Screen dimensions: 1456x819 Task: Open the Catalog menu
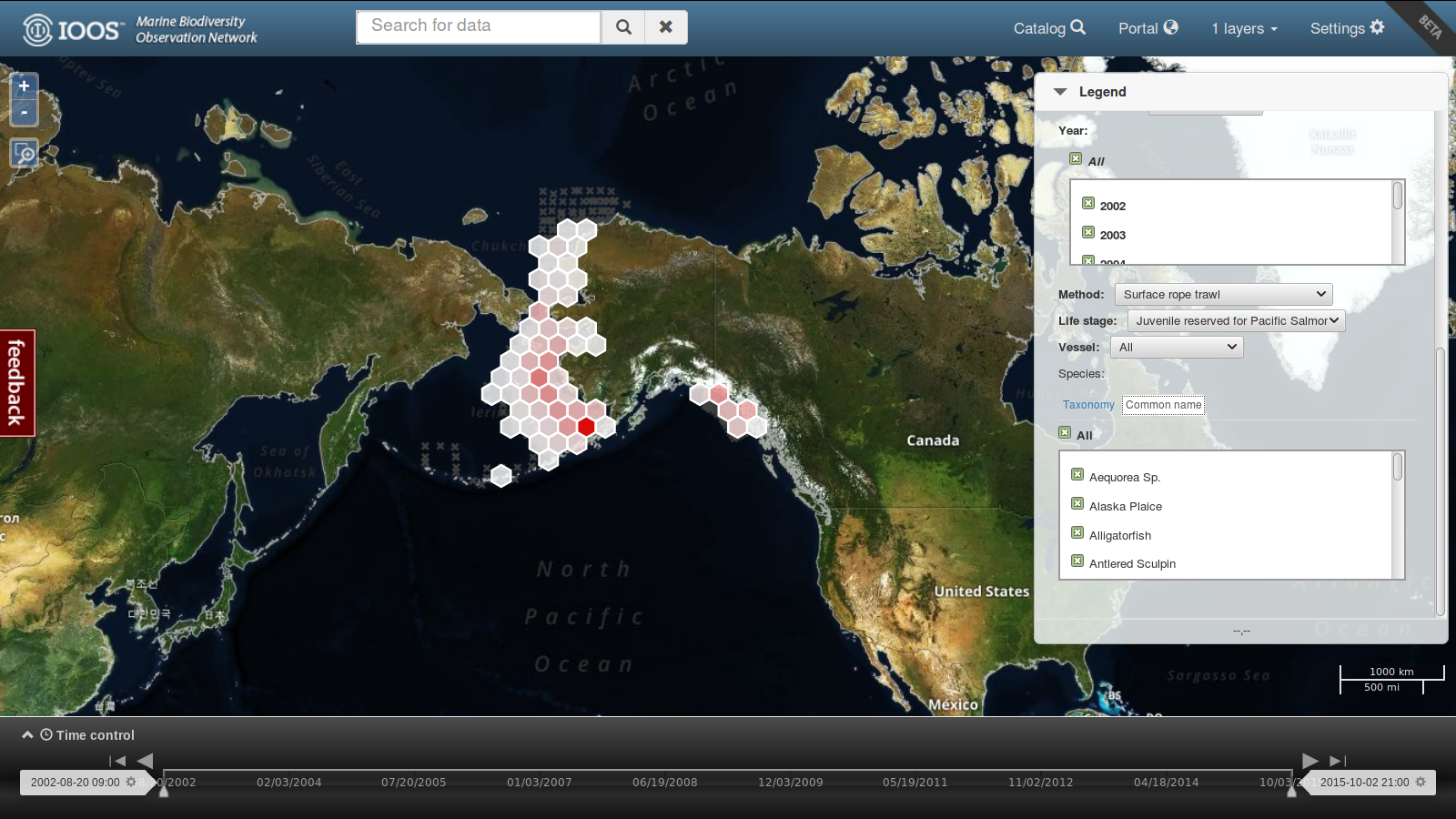point(1049,28)
